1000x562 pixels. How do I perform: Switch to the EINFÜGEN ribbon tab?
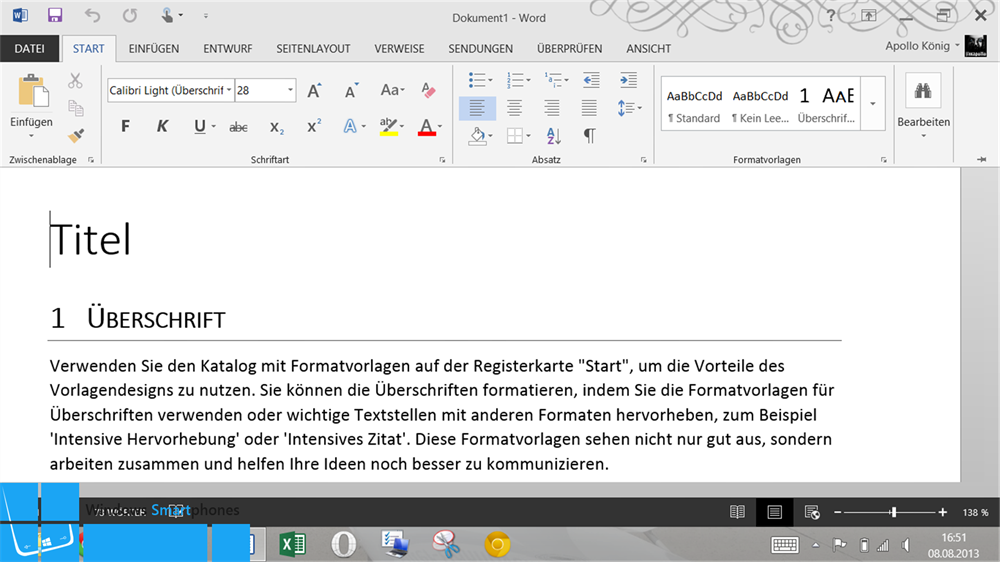click(154, 48)
